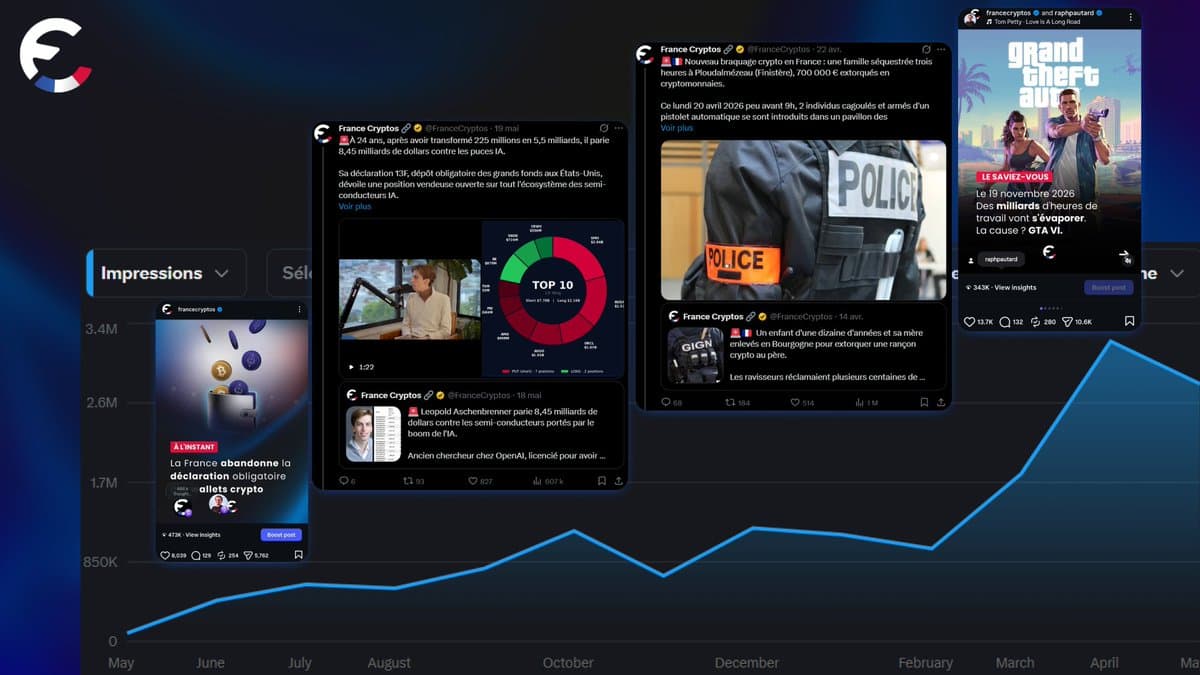Expand 'Voir plus' on the 22 avr. tweet
1200x675 pixels.
677,128
